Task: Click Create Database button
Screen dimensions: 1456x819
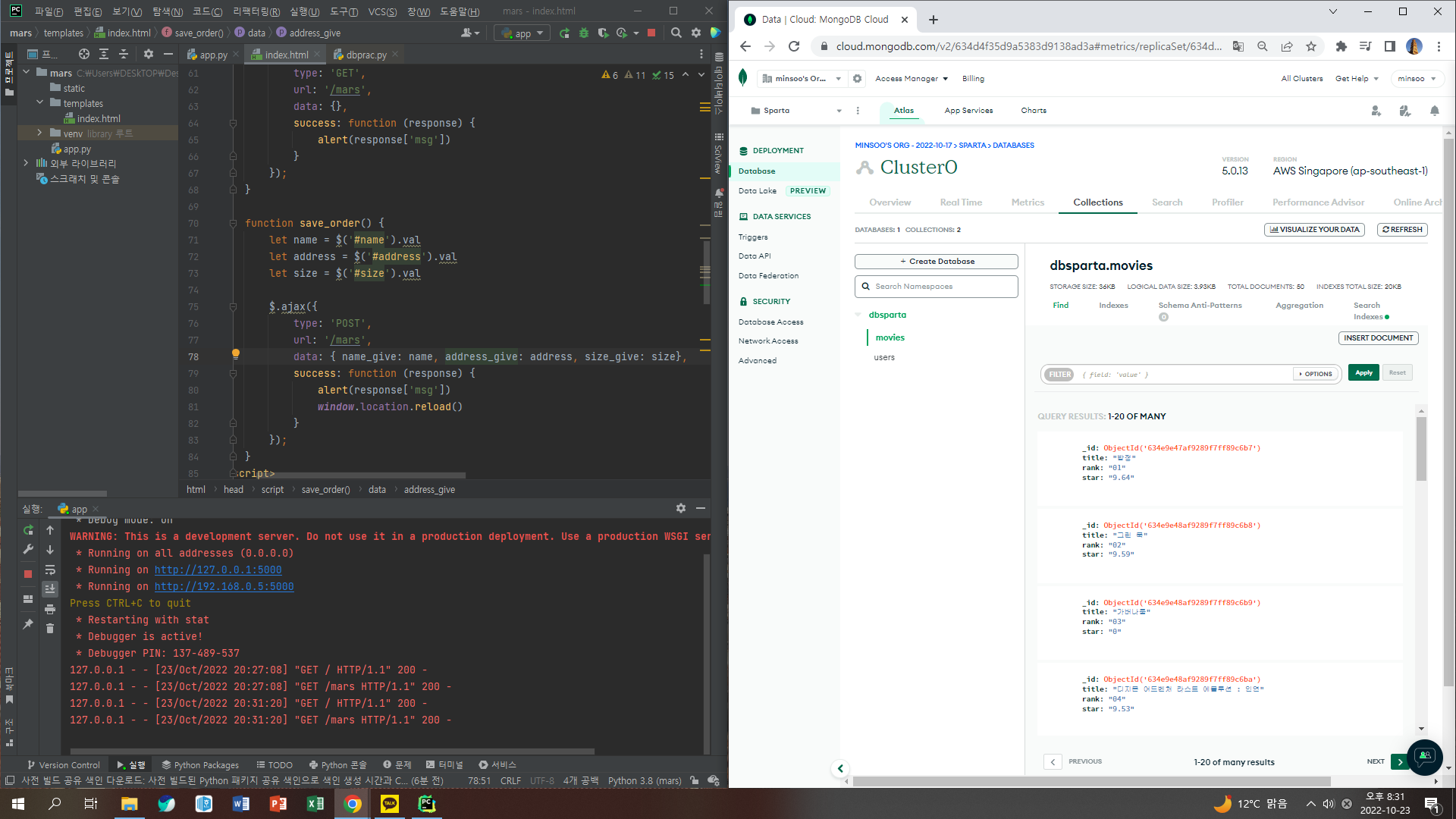Action: pyautogui.click(x=937, y=262)
